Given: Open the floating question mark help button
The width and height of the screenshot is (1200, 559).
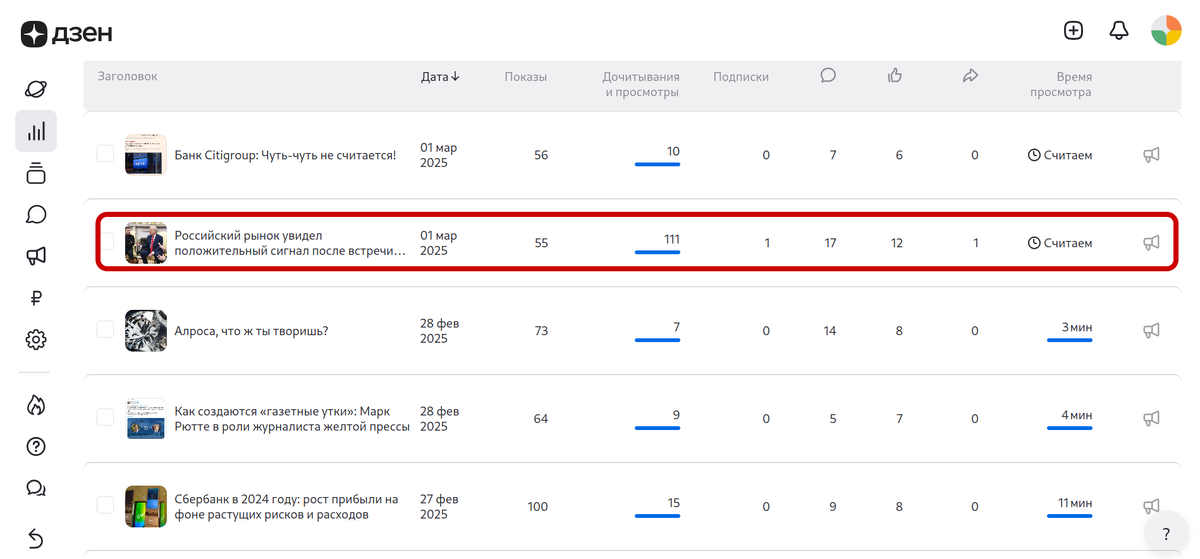Looking at the screenshot, I should click(1166, 533).
